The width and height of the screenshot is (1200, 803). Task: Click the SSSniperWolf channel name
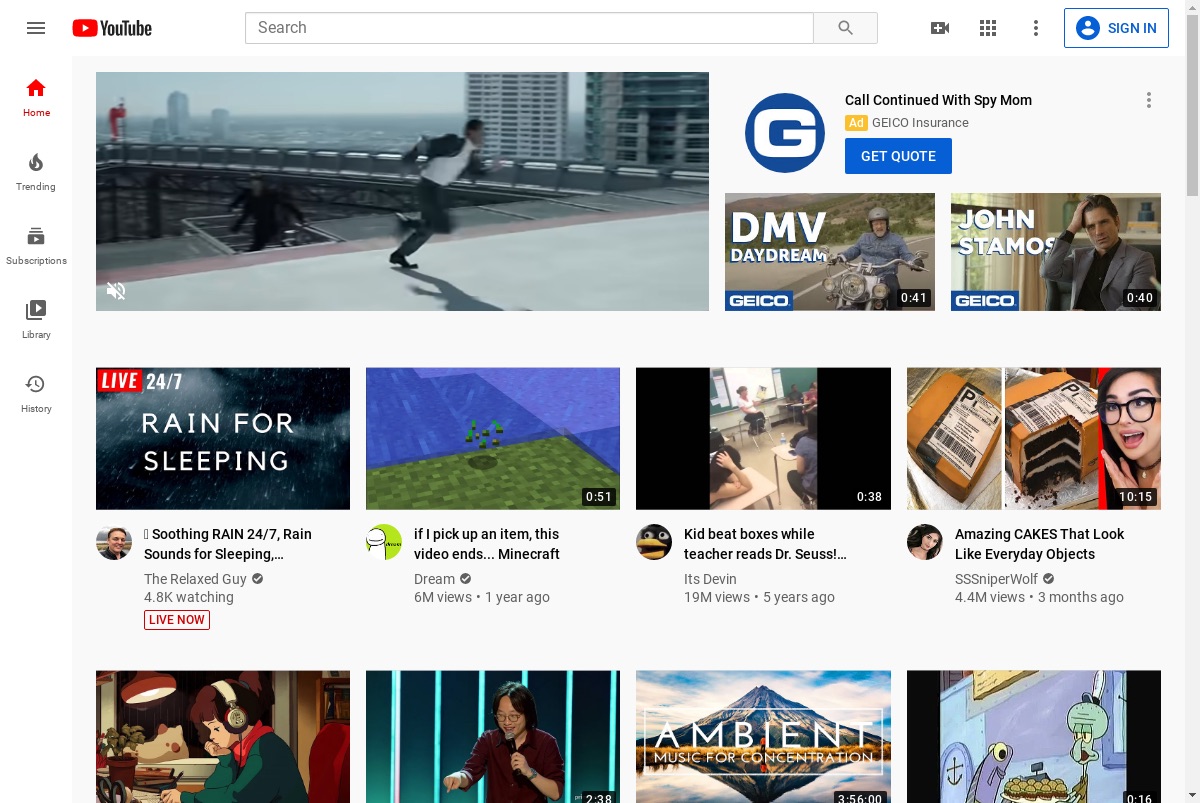pos(996,579)
